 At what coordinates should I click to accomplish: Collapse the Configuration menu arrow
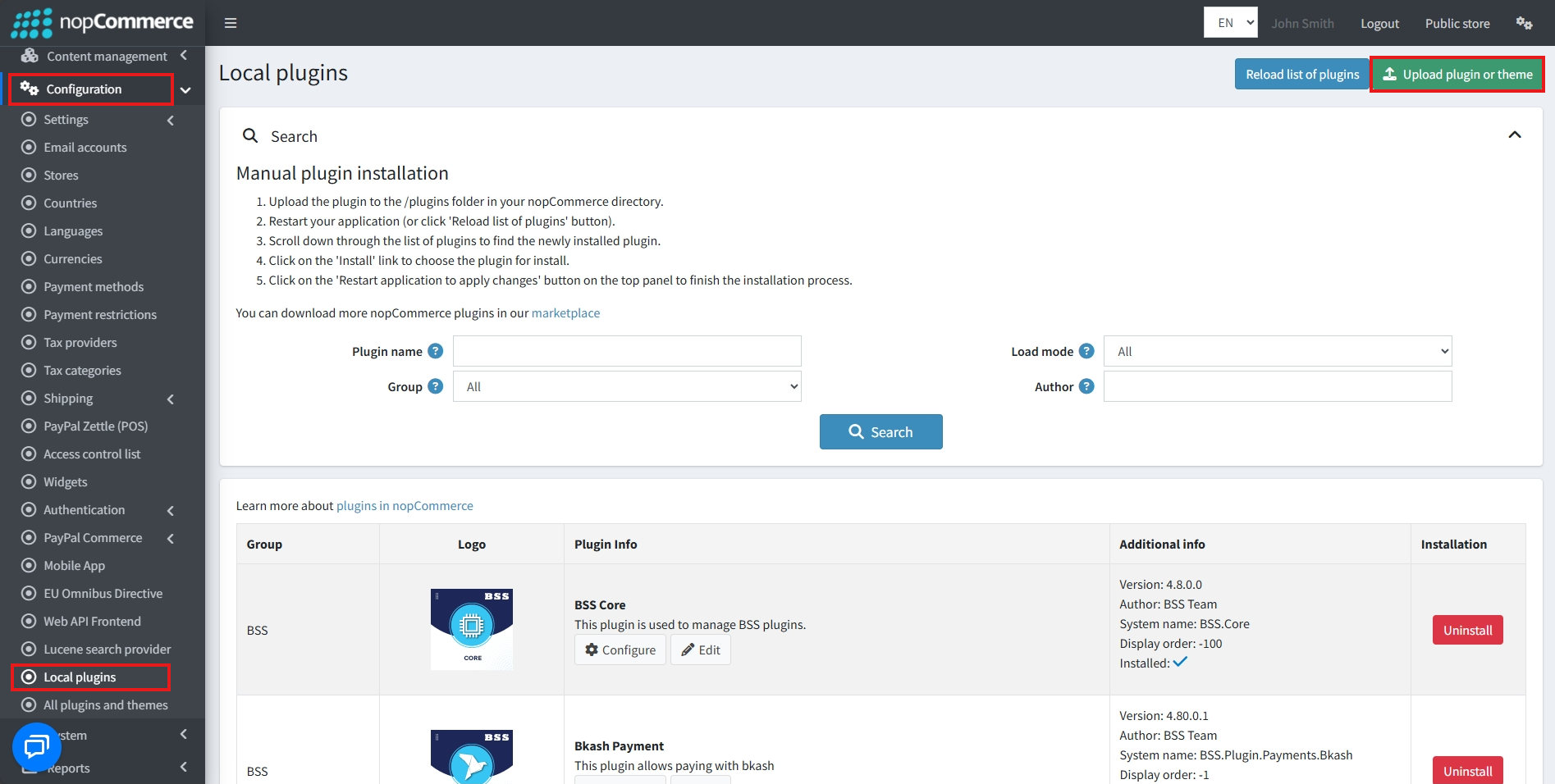(x=185, y=90)
